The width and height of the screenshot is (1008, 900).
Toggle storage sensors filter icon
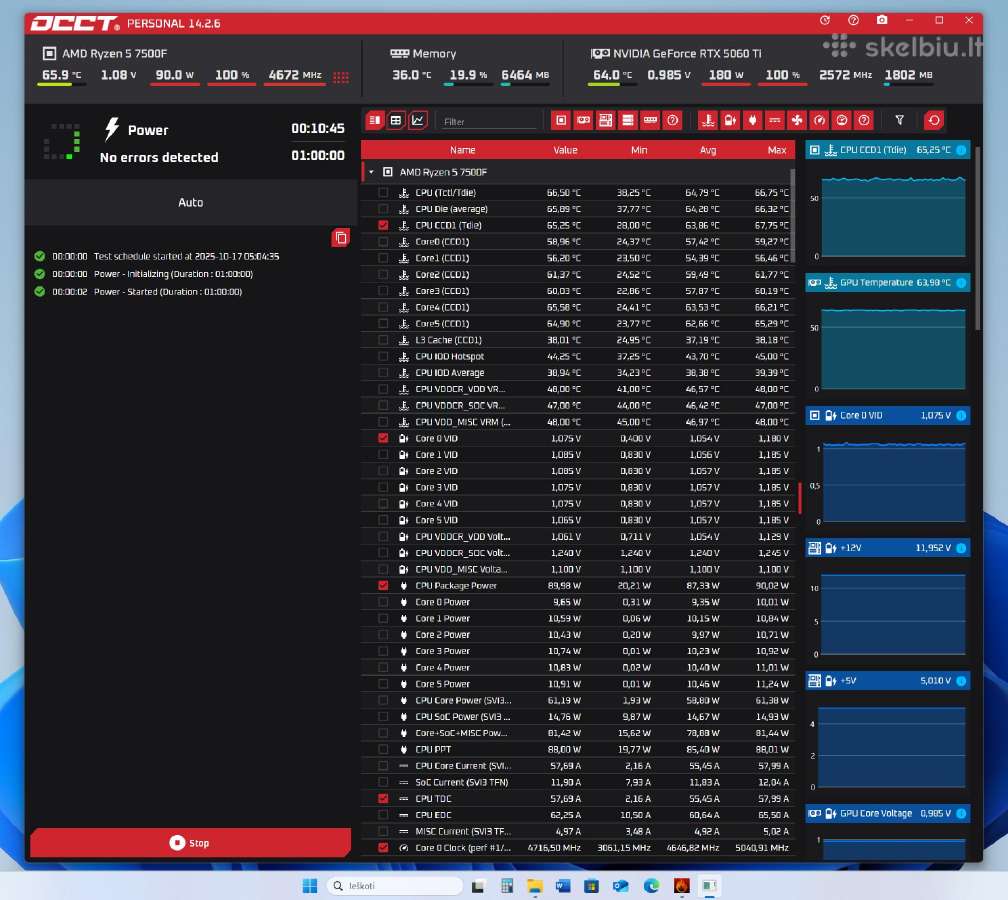(628, 120)
